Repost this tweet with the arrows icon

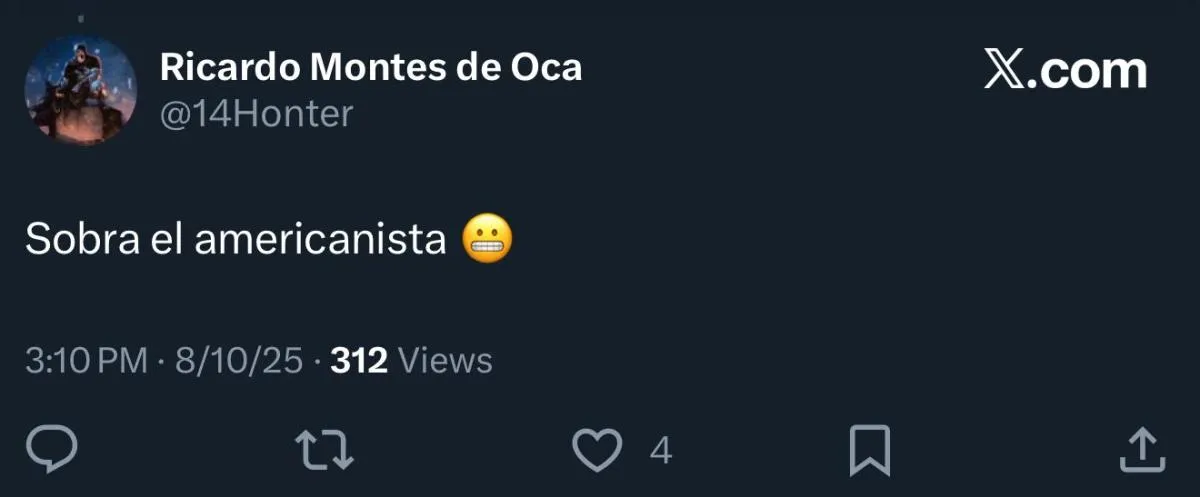tap(327, 451)
